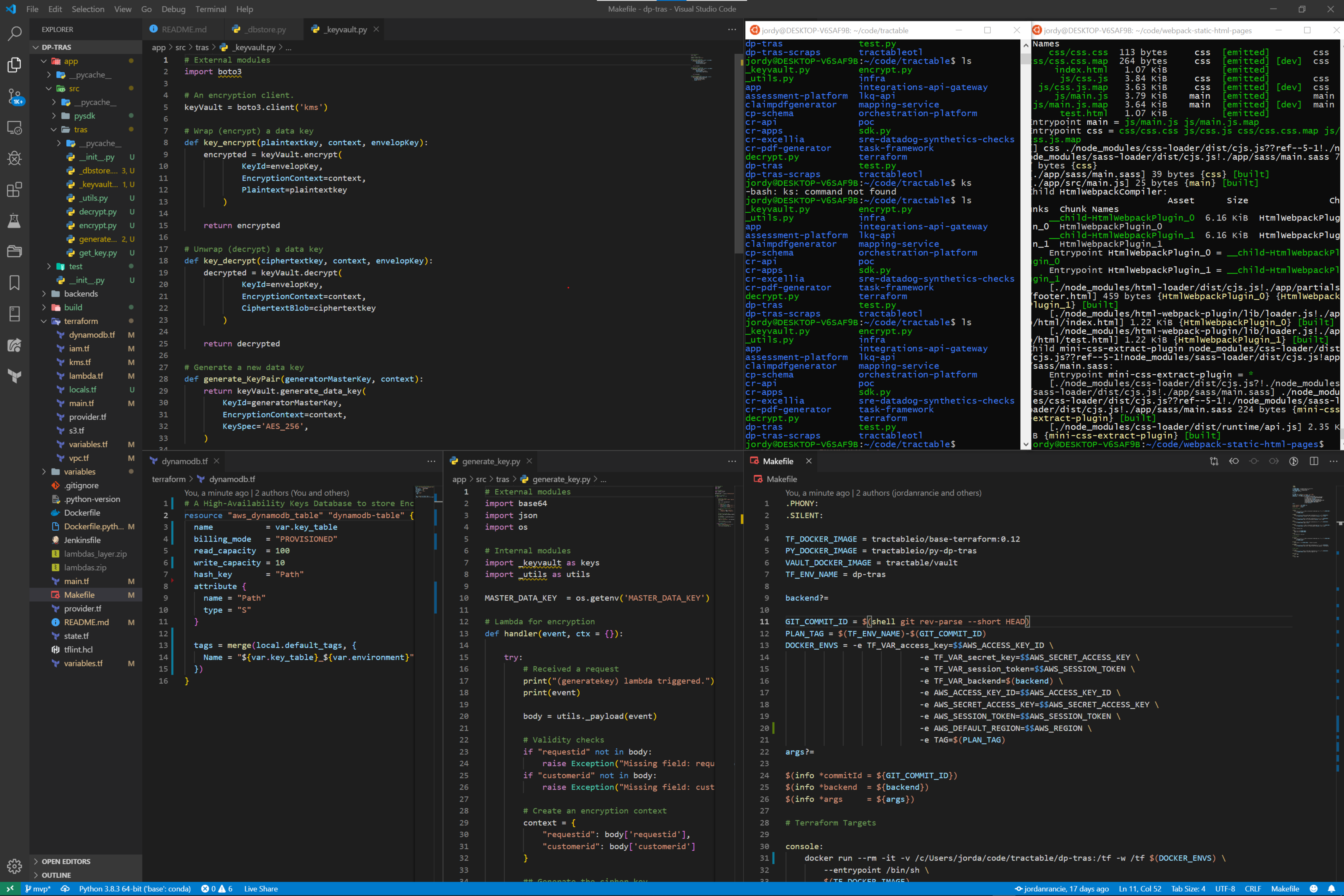Close the generate_key.py tab
The width and height of the screenshot is (1344, 896).
pos(529,461)
